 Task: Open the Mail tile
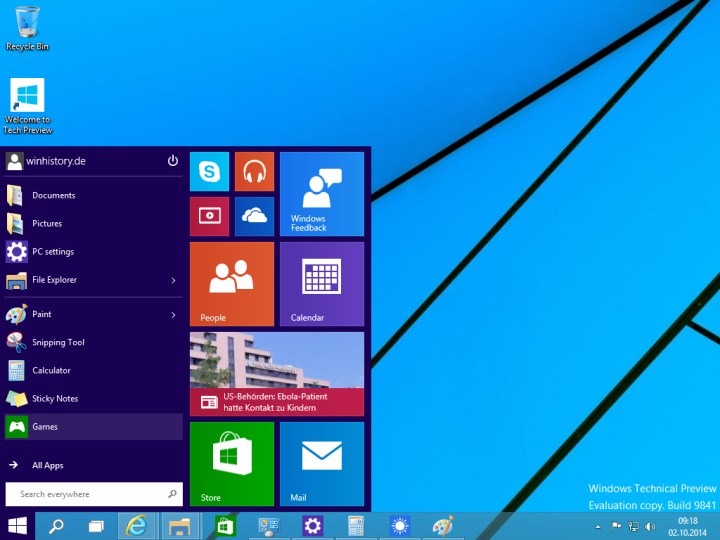tap(322, 464)
